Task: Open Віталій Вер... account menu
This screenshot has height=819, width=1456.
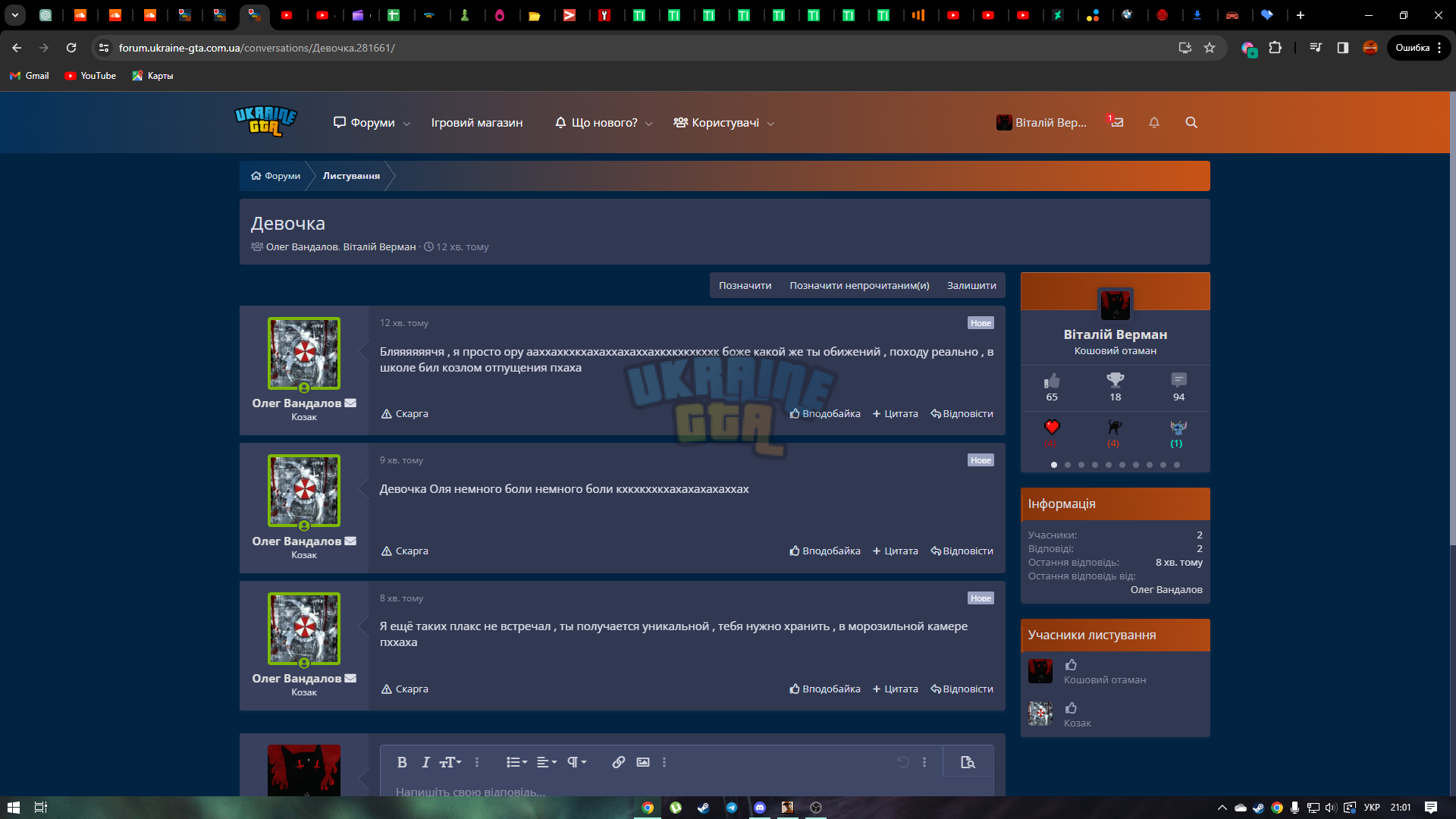Action: [1041, 123]
